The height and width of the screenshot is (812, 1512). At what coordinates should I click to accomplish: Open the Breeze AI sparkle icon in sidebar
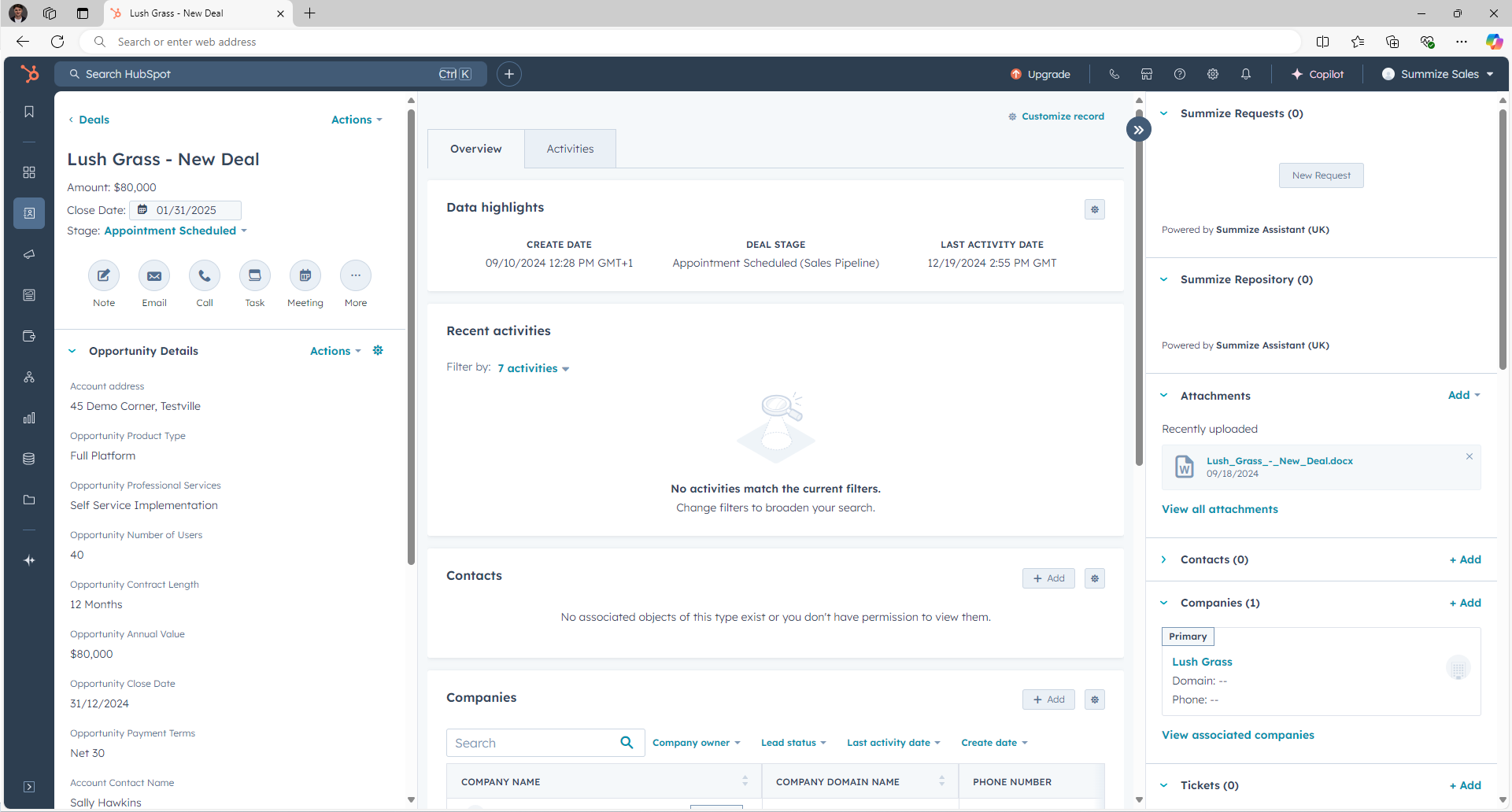click(29, 560)
